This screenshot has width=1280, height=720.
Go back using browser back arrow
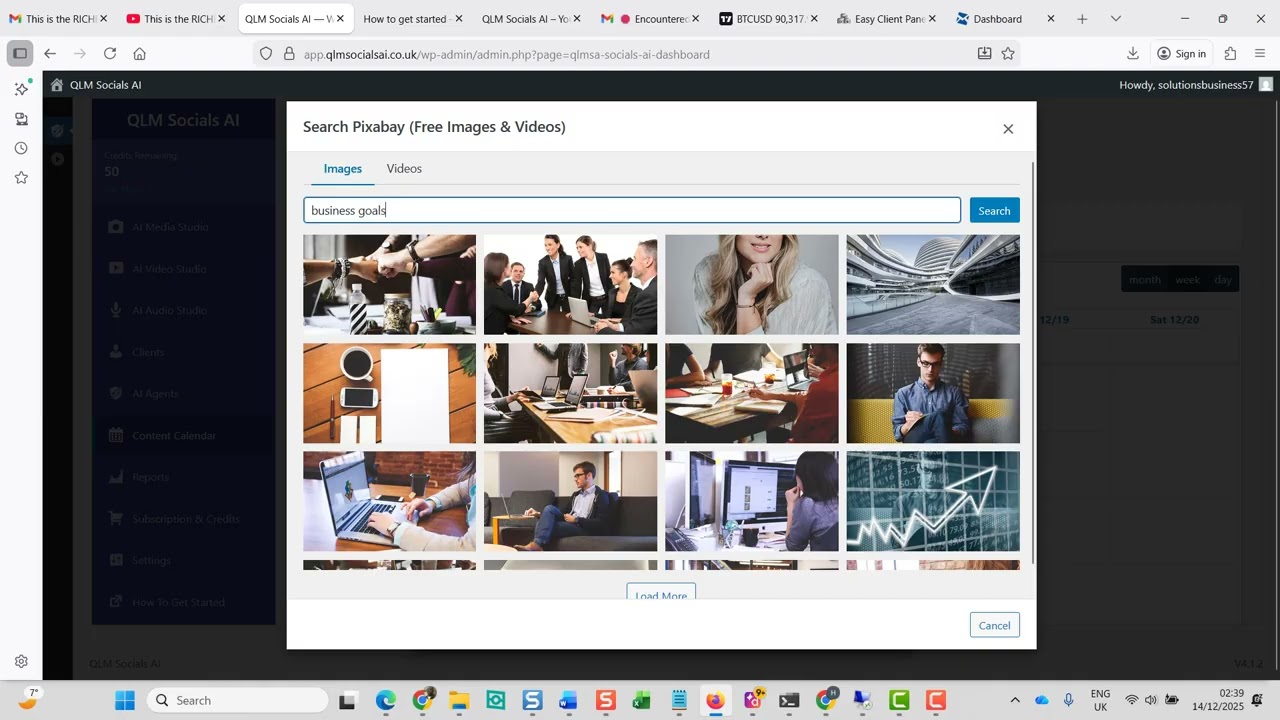click(x=50, y=54)
